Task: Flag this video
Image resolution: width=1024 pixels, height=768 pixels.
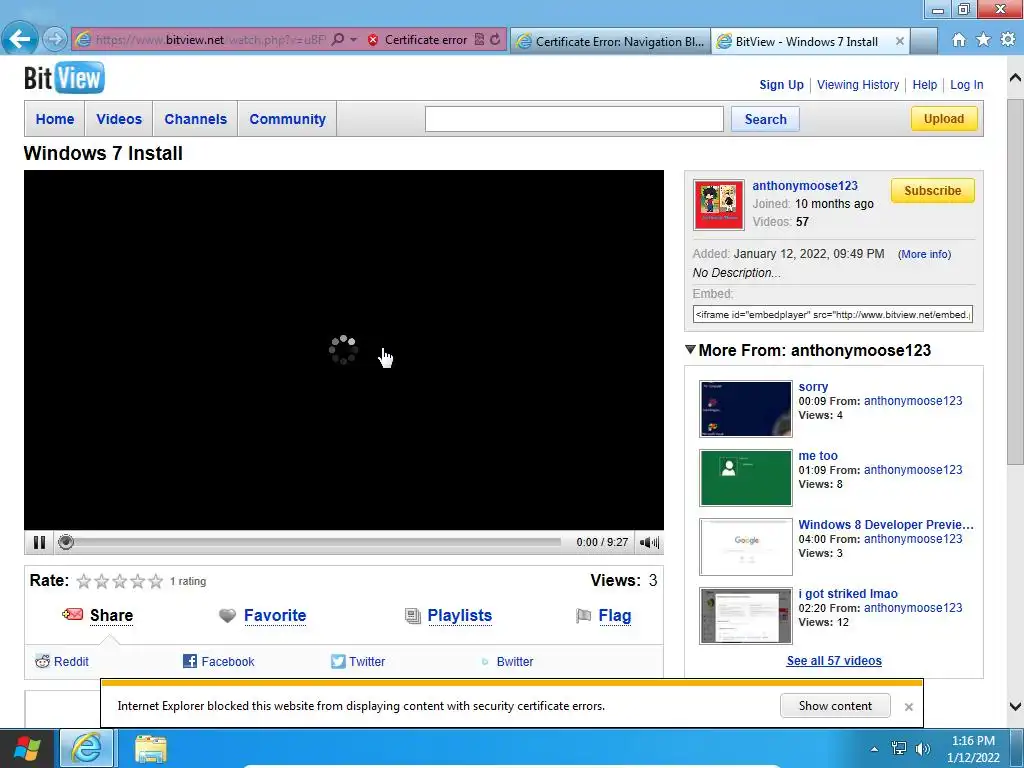Action: pyautogui.click(x=615, y=615)
